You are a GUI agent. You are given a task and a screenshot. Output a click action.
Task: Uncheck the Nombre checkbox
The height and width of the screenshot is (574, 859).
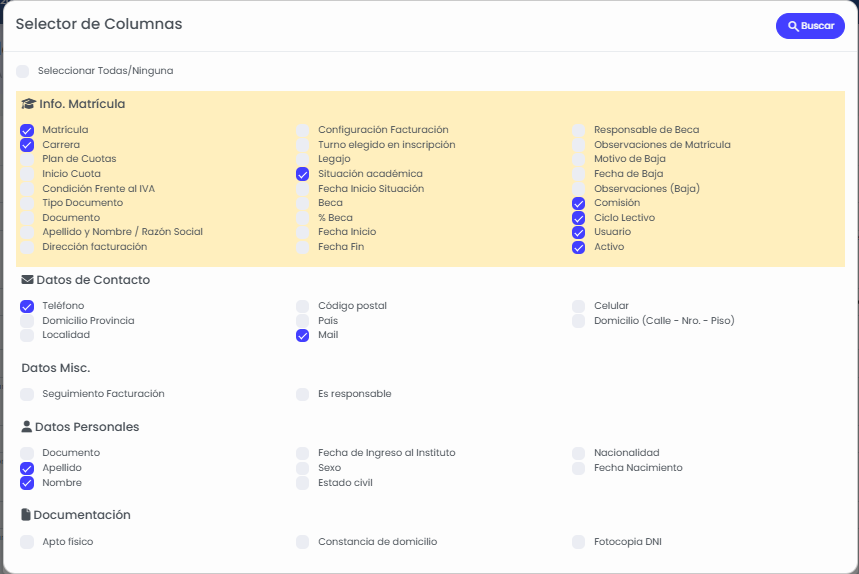[x=27, y=483]
